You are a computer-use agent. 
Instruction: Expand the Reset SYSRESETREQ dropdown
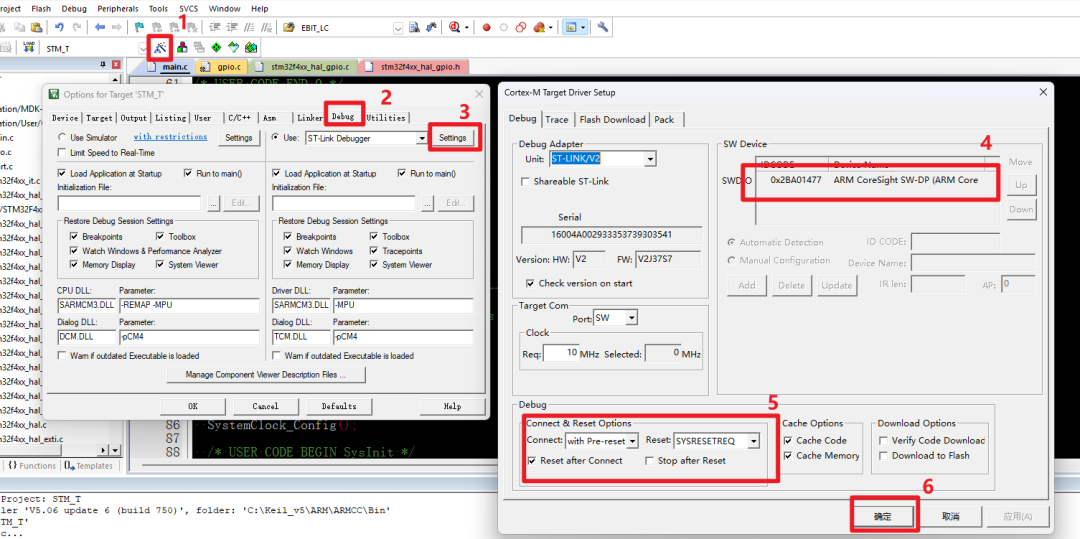coord(753,441)
